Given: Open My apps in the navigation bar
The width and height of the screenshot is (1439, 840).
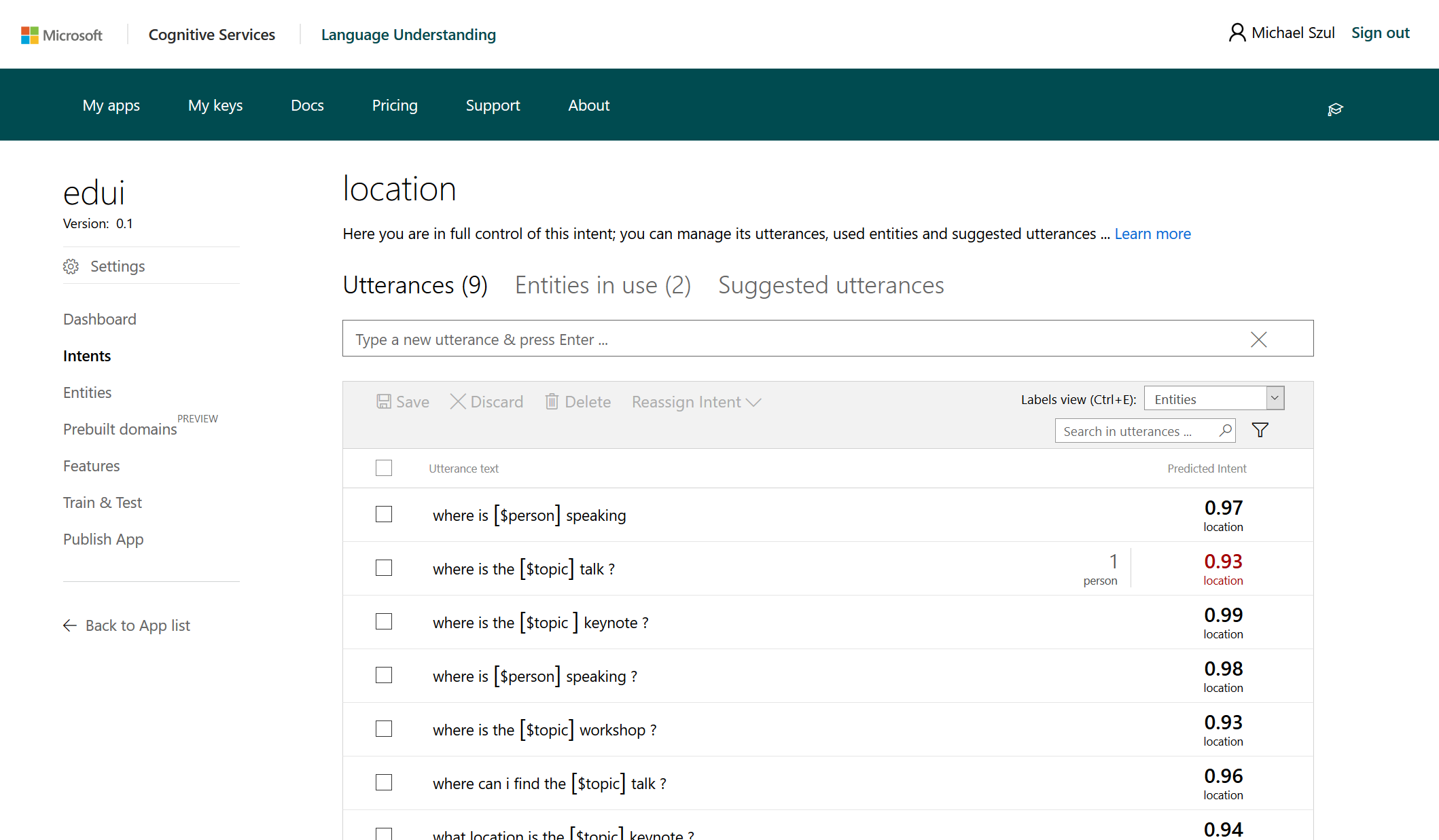Looking at the screenshot, I should pyautogui.click(x=111, y=105).
